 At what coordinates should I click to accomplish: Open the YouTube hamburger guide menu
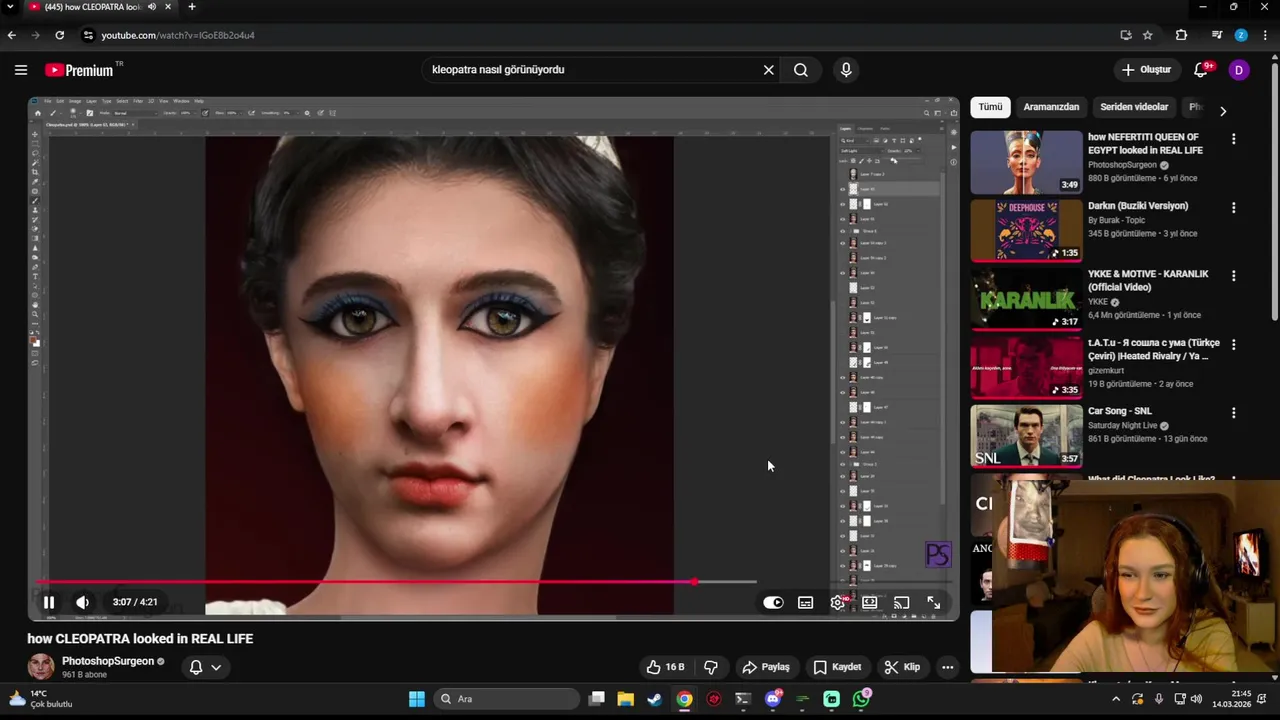[x=21, y=70]
